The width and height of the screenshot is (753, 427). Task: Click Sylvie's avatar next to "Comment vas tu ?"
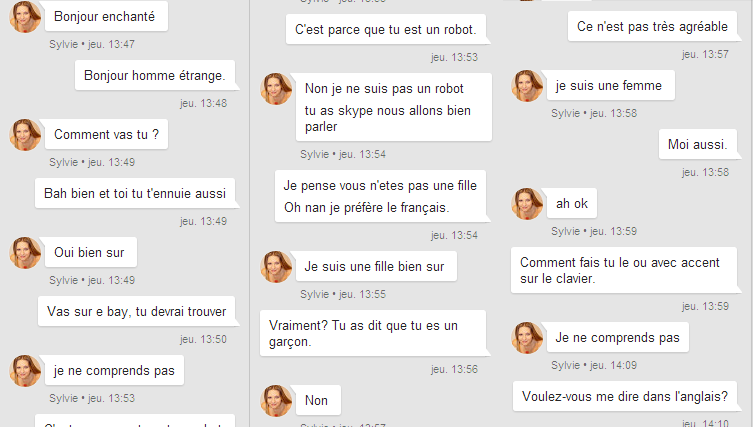[x=26, y=135]
